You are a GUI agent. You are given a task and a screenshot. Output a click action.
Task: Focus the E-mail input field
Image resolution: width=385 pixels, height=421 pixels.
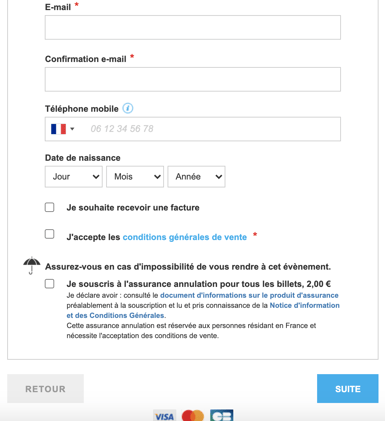(193, 27)
